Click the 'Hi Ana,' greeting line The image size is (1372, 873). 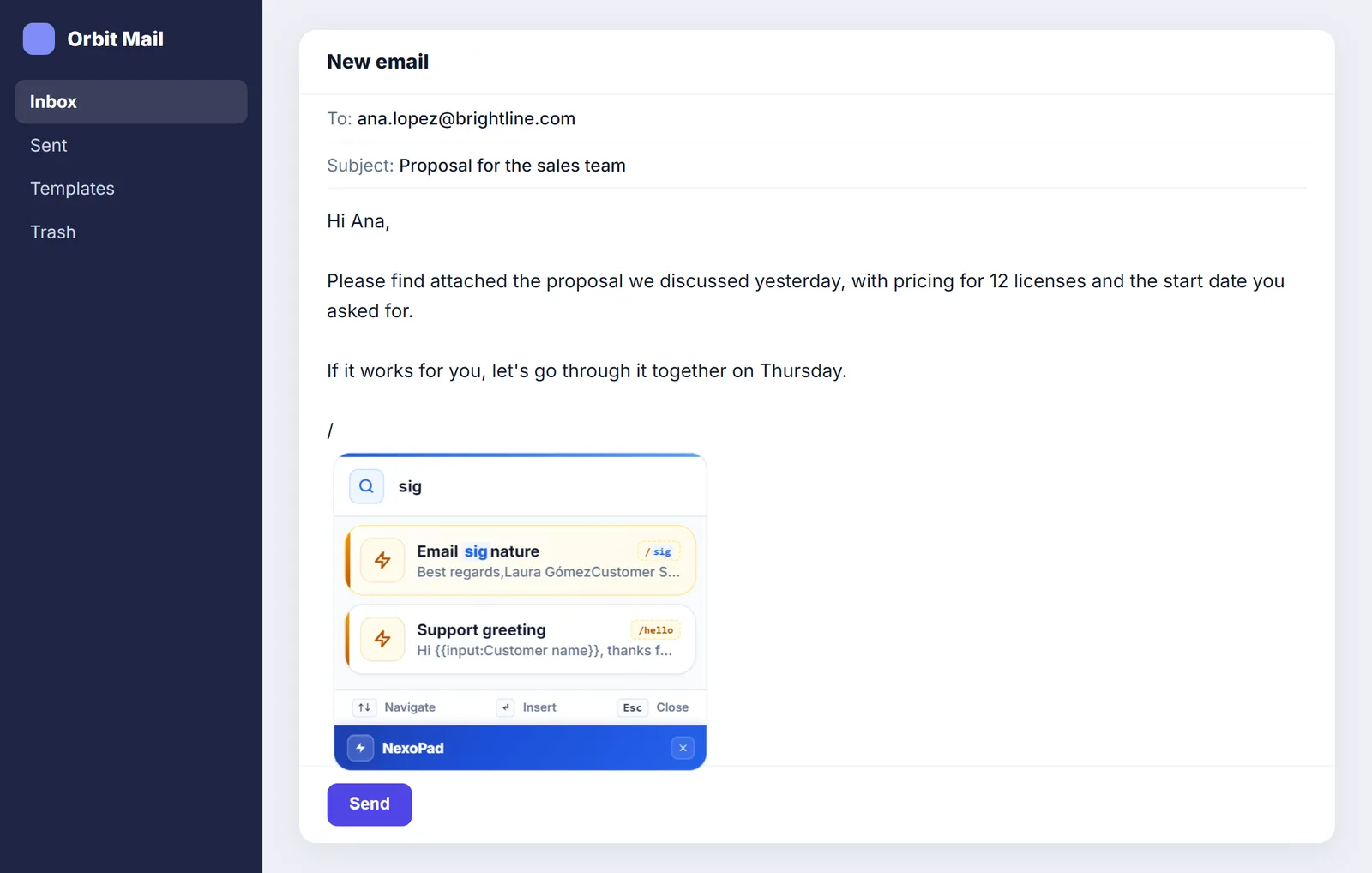point(358,221)
